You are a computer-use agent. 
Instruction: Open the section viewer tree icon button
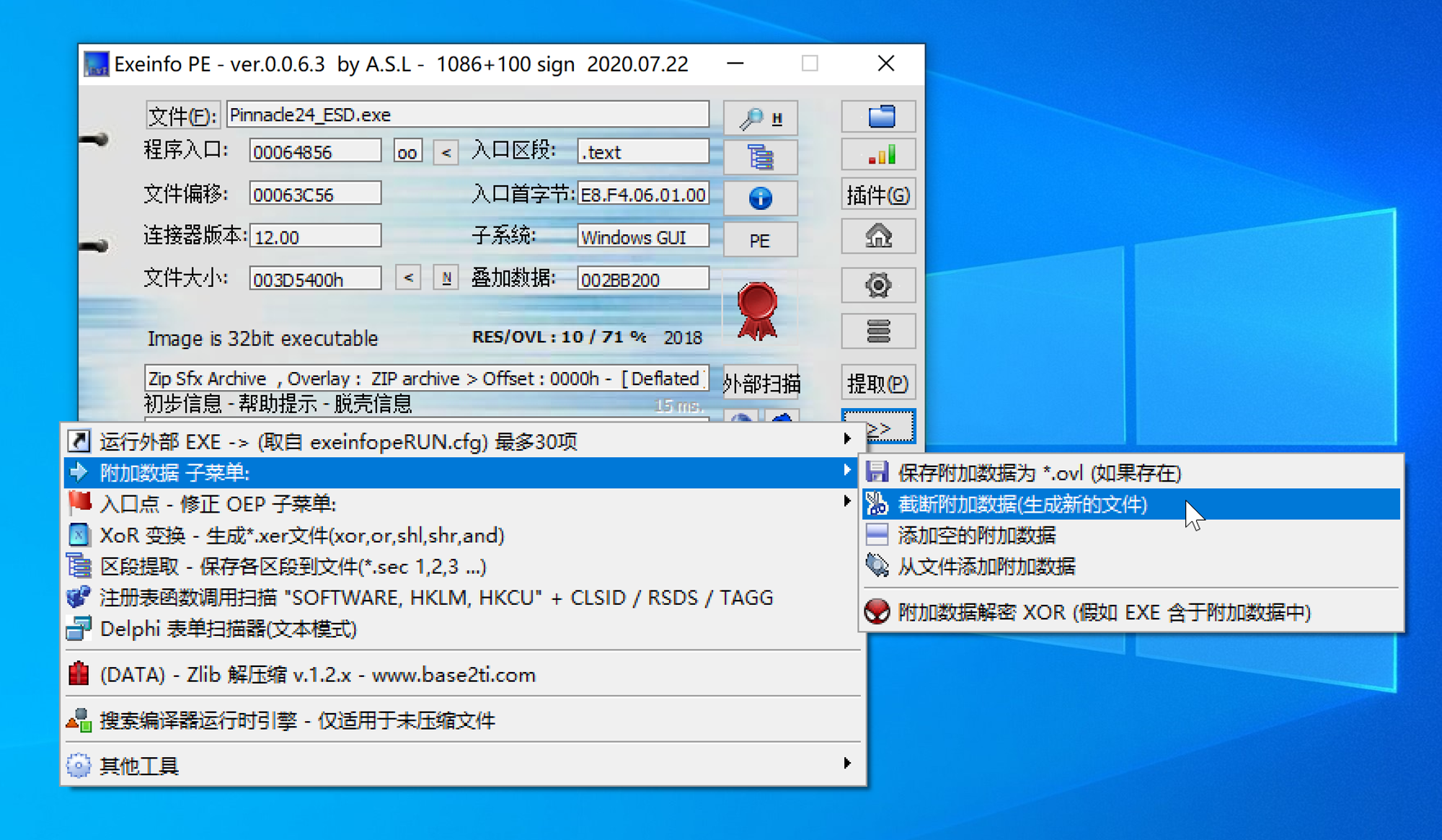pos(760,156)
